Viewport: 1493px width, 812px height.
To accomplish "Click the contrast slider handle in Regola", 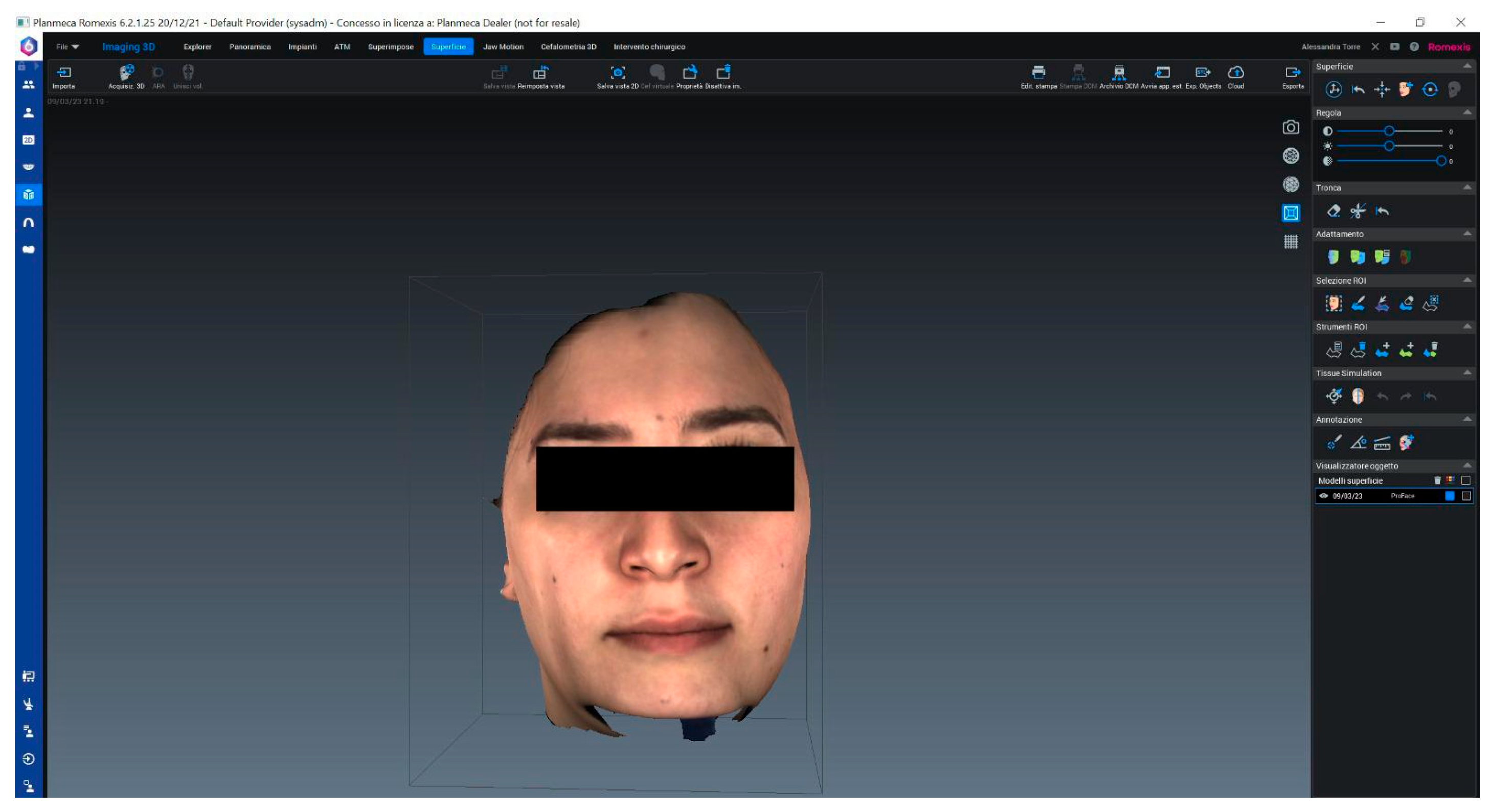I will pos(1389,131).
